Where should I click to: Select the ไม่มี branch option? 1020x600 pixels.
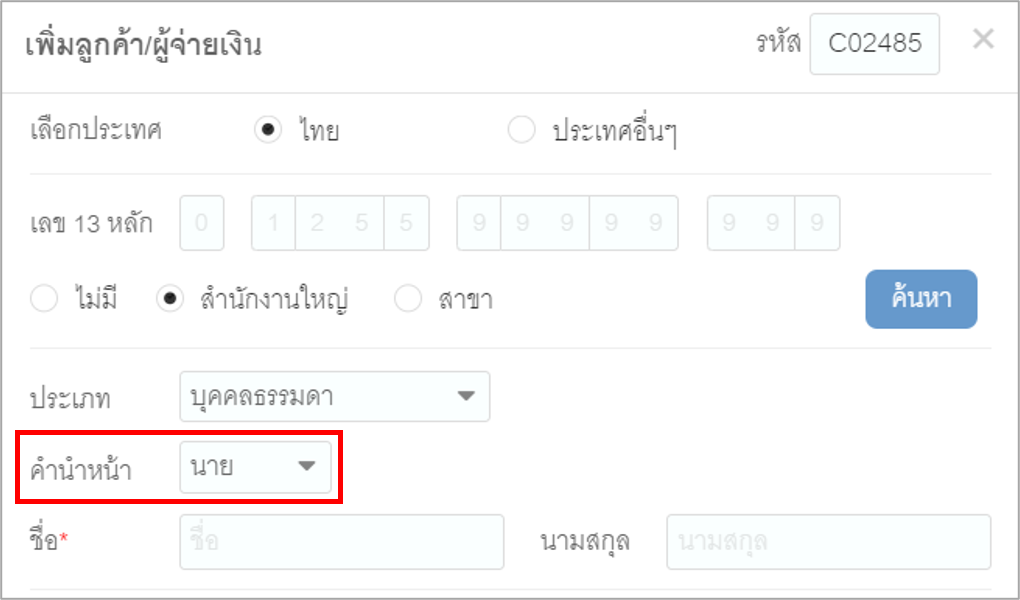point(44,298)
